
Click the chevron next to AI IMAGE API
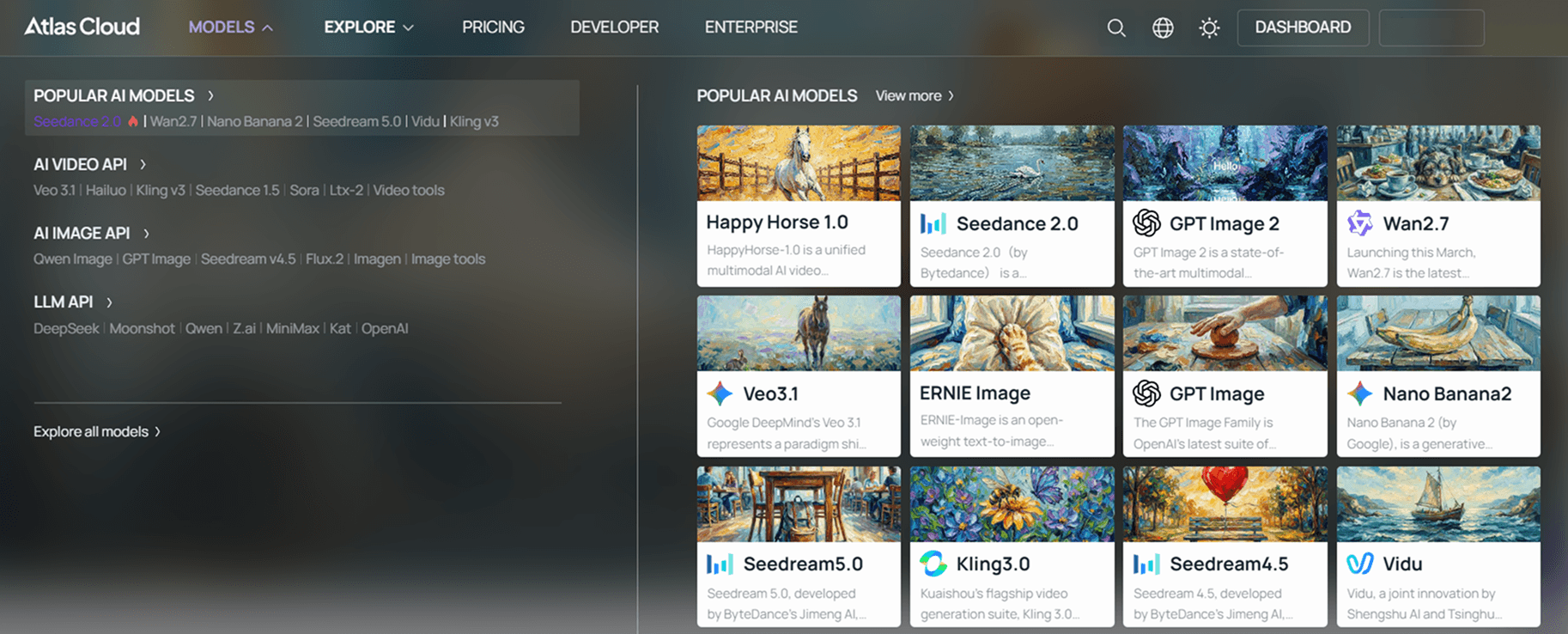click(146, 233)
